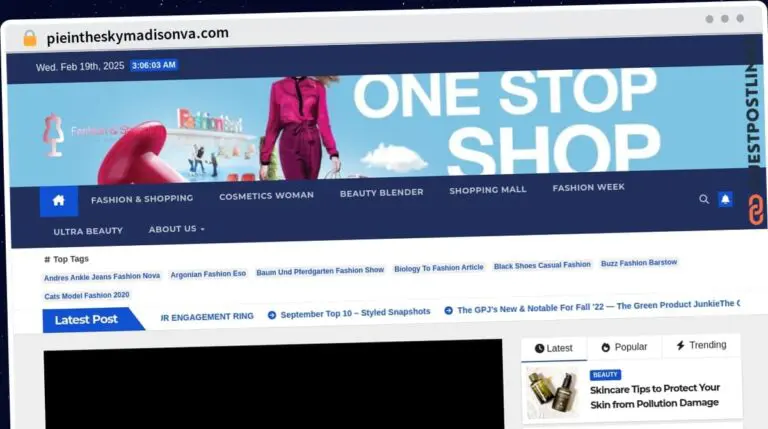Open Fashion & Shopping menu item
The image size is (768, 429).
coord(142,199)
